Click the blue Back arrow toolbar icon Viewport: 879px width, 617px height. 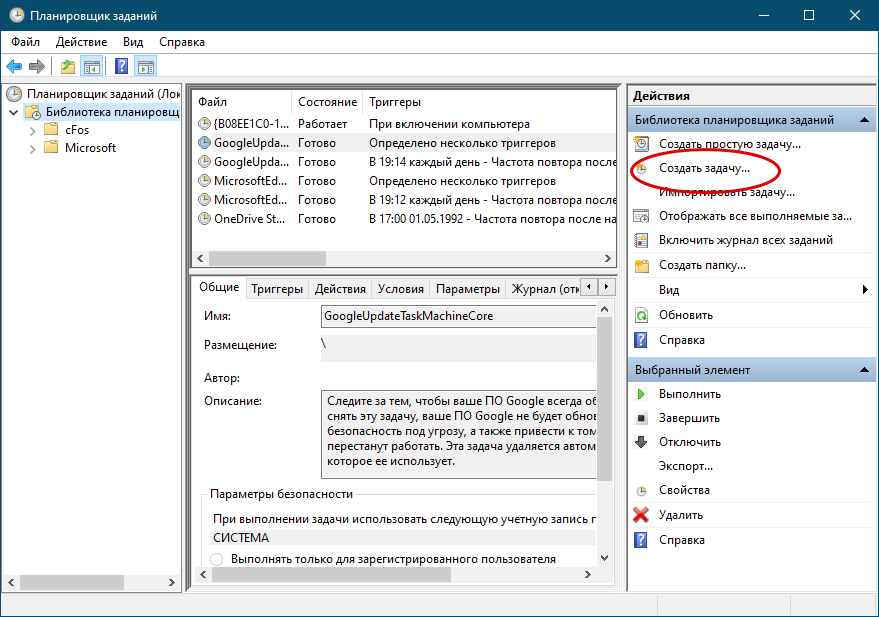[14, 67]
